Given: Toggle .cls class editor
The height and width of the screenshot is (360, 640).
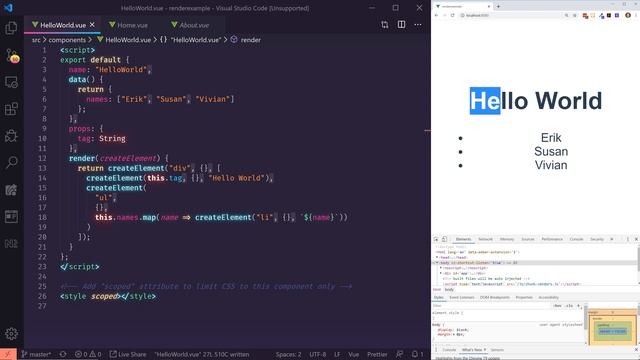Looking at the screenshot, I should (569, 306).
